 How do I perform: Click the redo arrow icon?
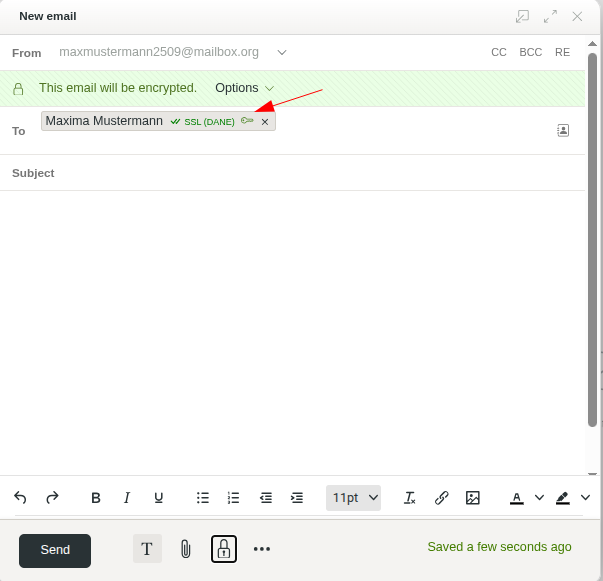(x=53, y=497)
